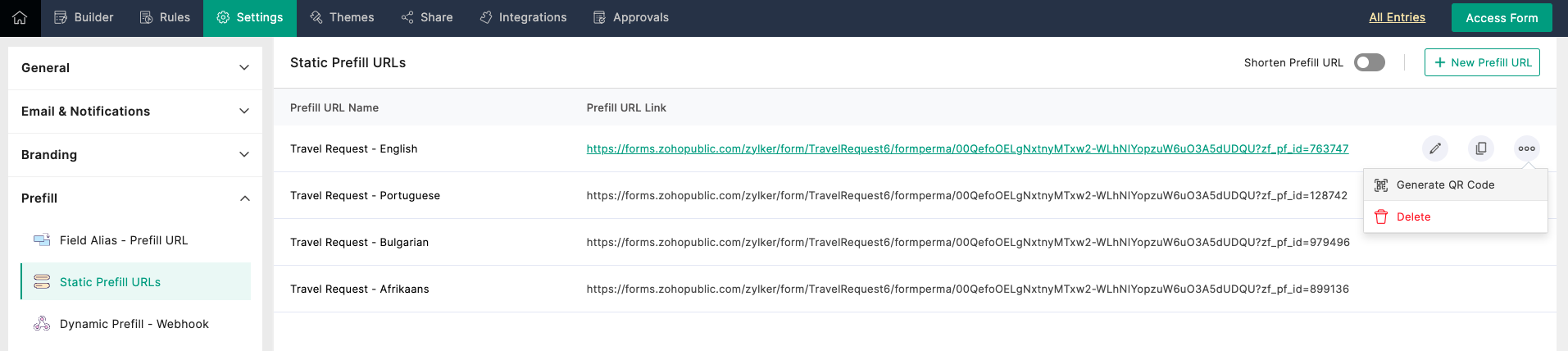Image resolution: width=1568 pixels, height=351 pixels.
Task: Click the Field Alias Prefill URL icon
Action: click(x=42, y=240)
